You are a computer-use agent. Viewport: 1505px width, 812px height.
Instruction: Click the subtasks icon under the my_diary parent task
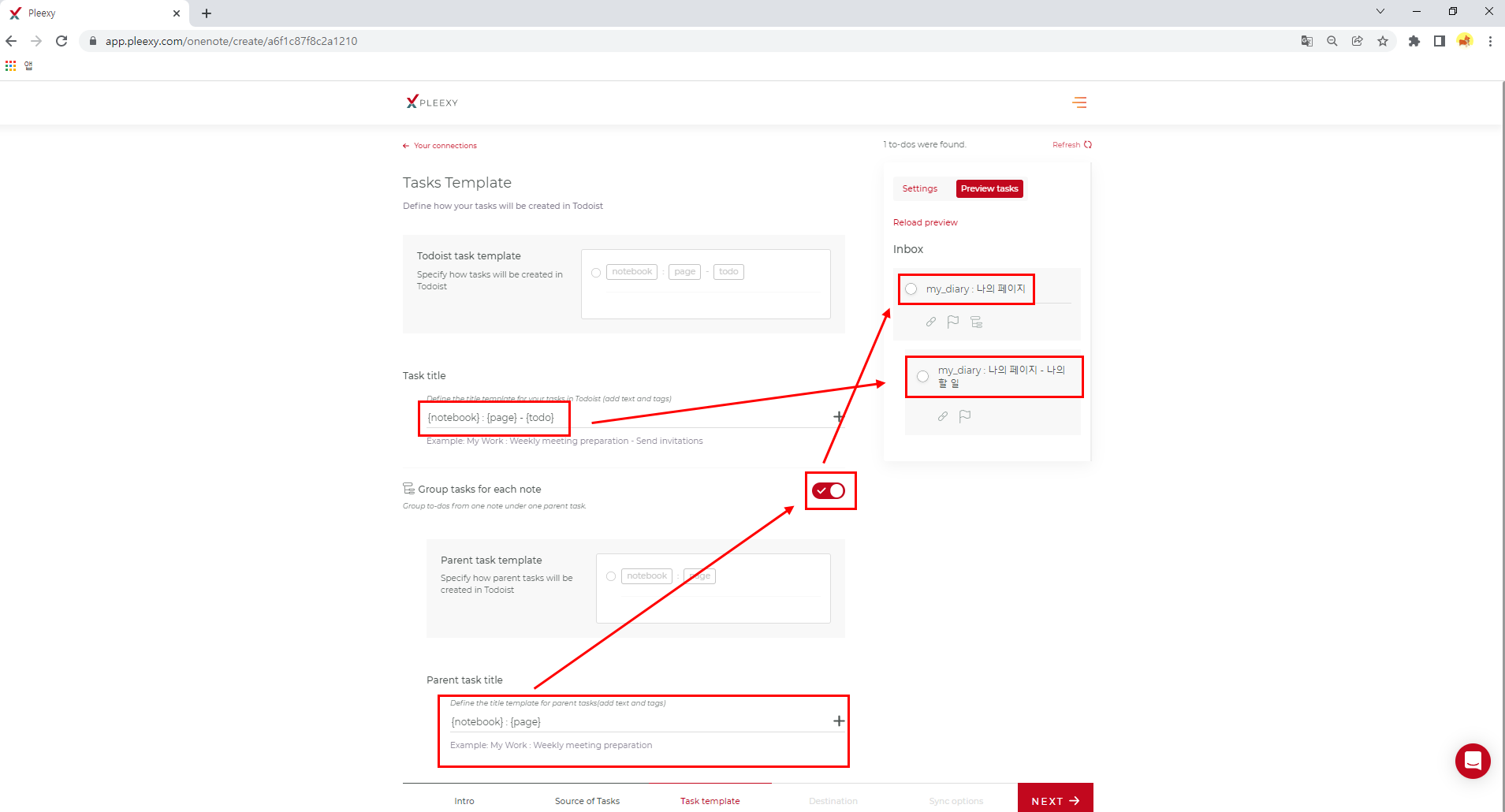click(977, 322)
